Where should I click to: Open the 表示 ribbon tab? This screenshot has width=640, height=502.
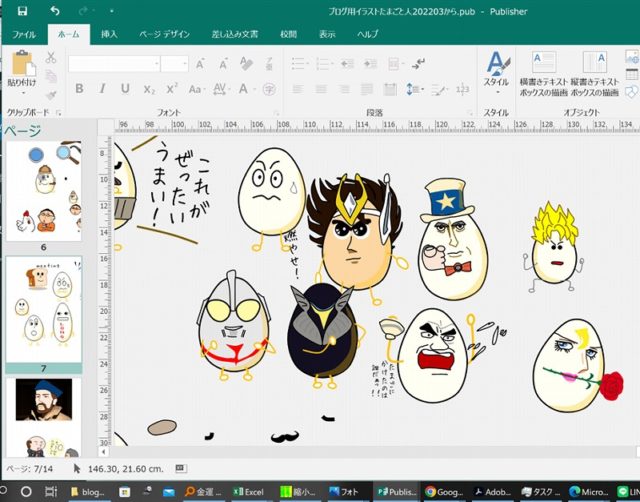(x=327, y=34)
